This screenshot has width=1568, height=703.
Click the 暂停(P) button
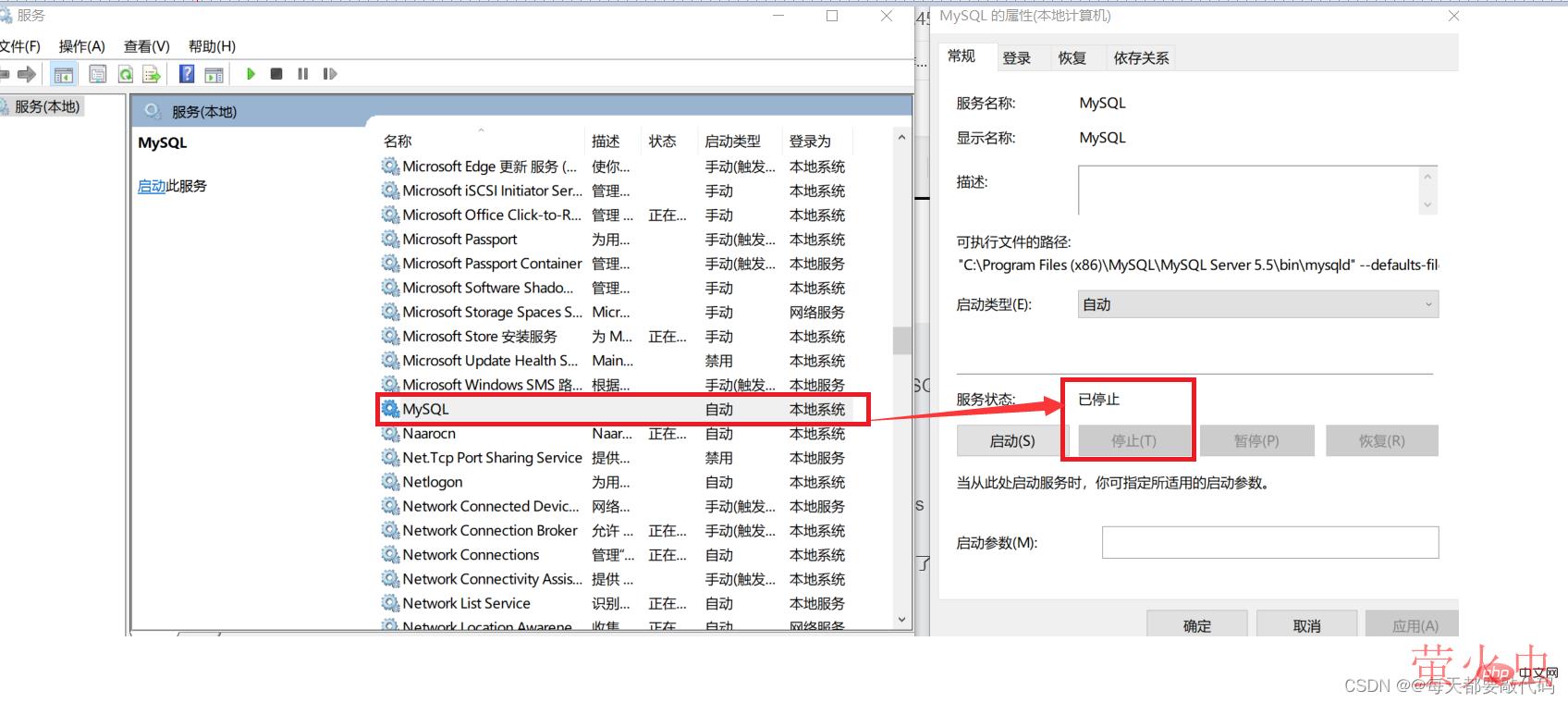(1256, 441)
